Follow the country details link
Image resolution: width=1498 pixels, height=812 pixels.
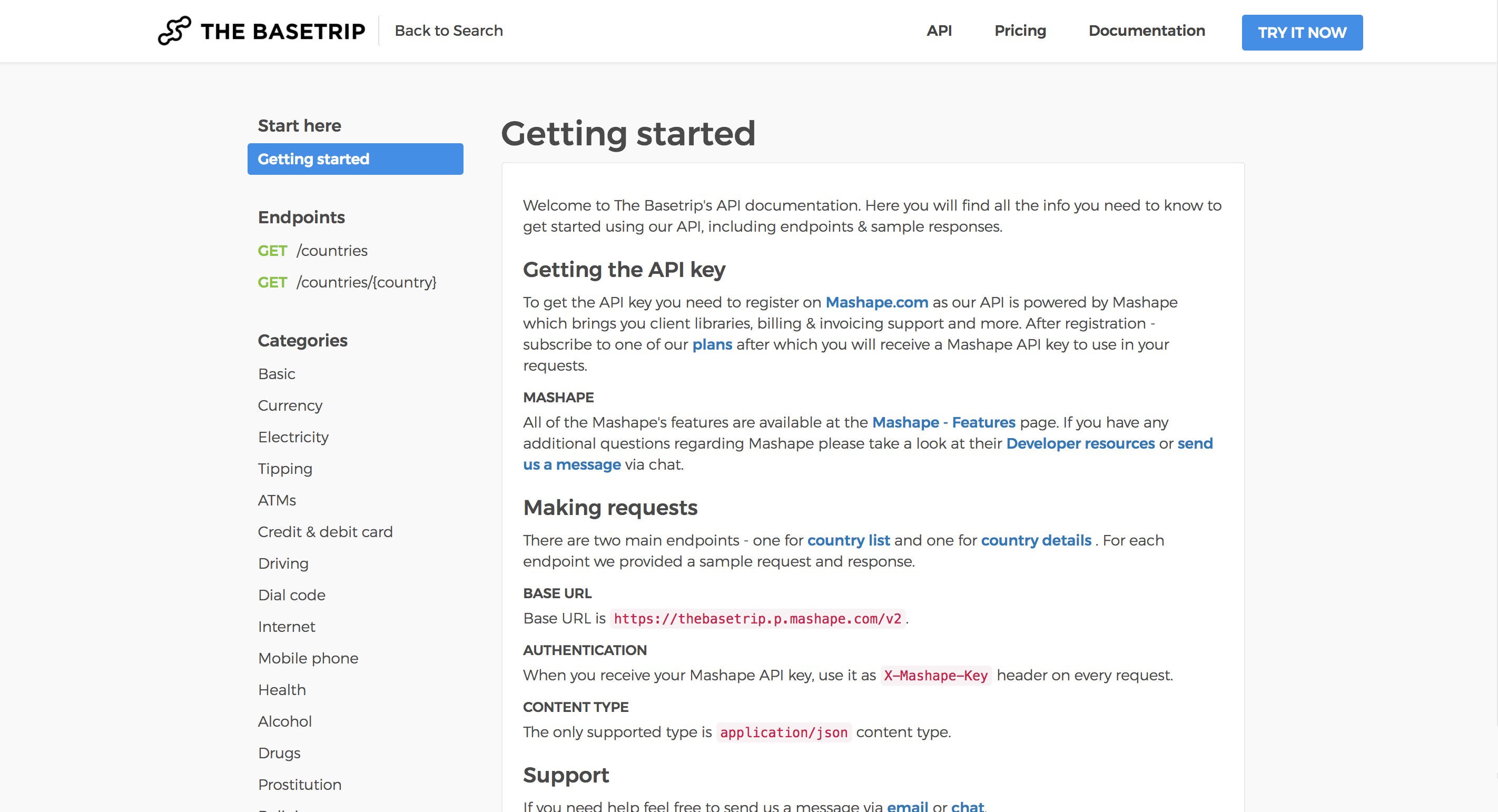coord(1036,541)
